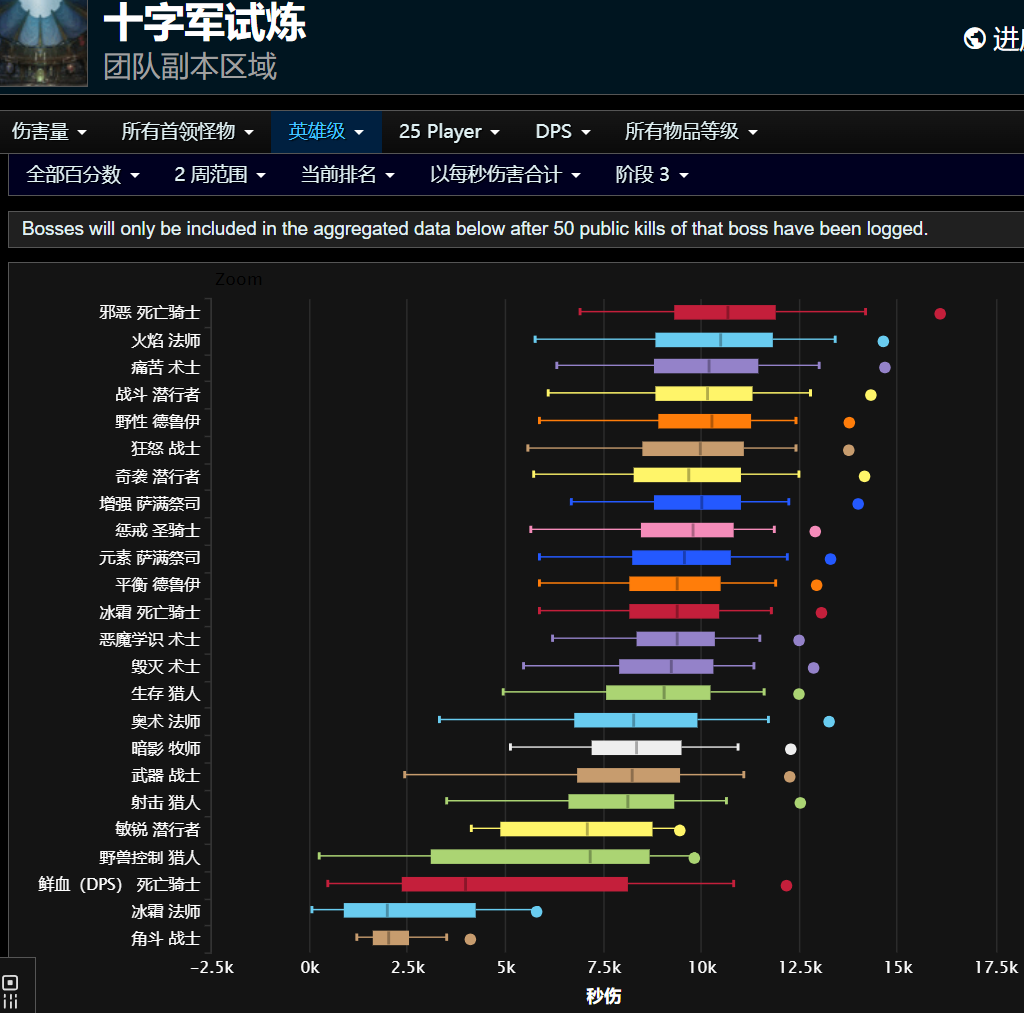1024x1013 pixels.
Task: Click the Zoom control above the chart
Action: click(239, 279)
